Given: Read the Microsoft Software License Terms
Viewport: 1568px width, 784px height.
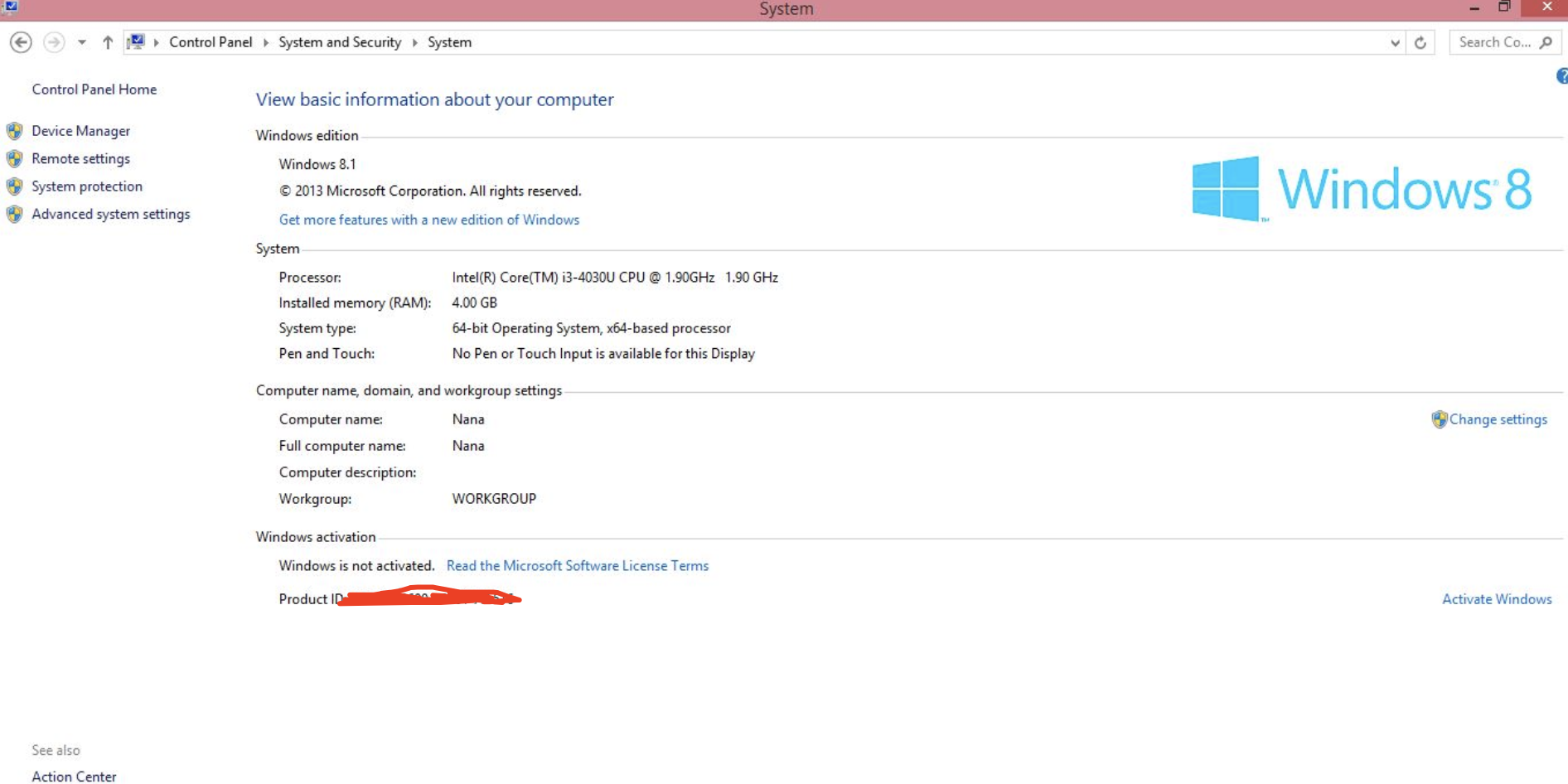Looking at the screenshot, I should tap(578, 566).
